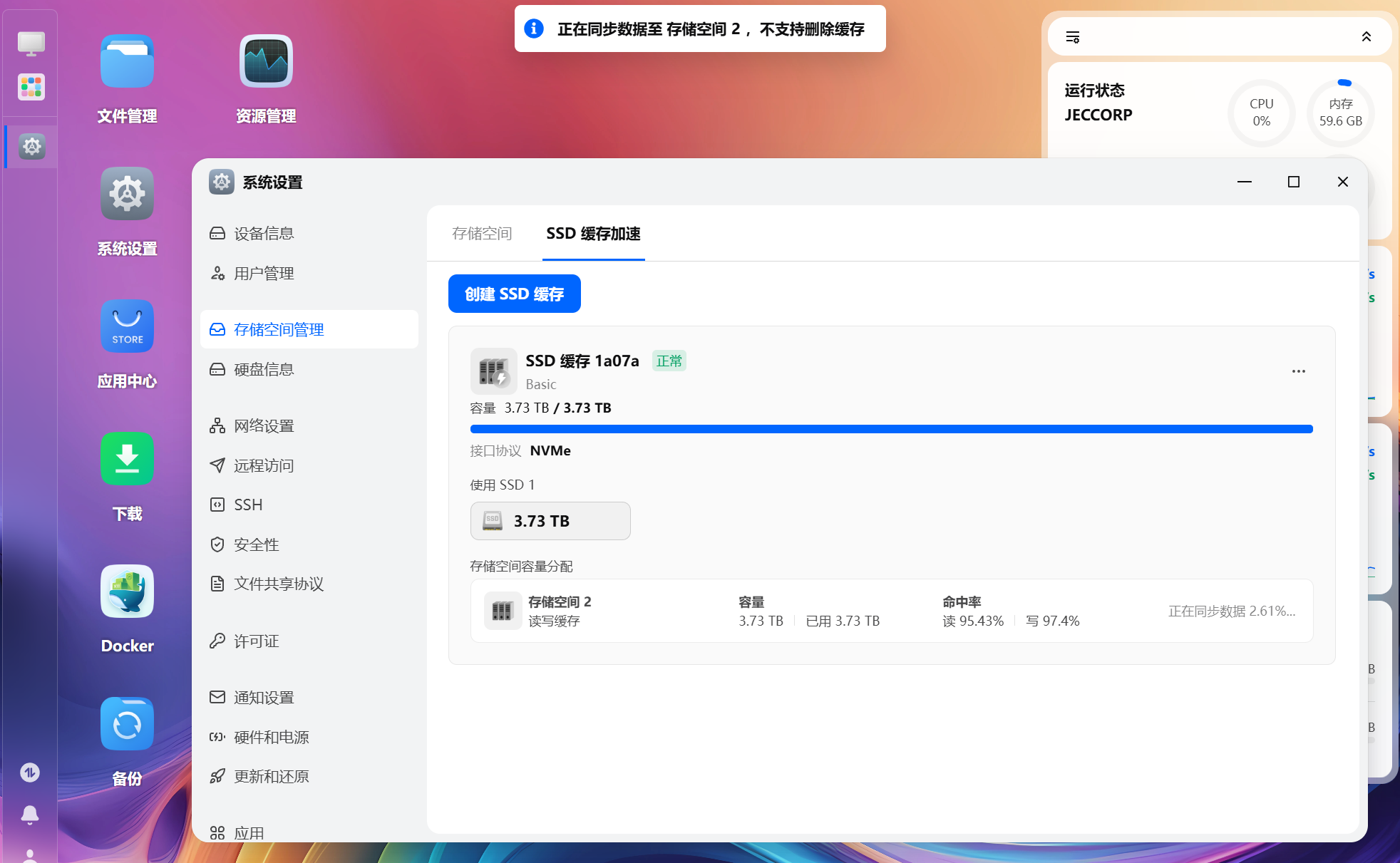
Task: Open the Docker desktop icon
Action: click(127, 593)
